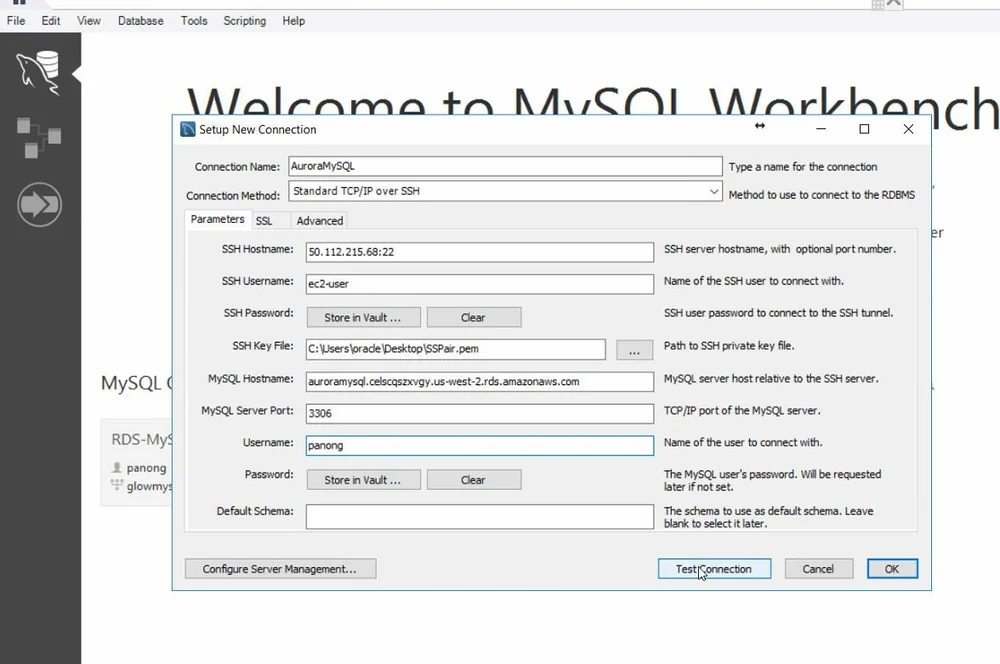Click the Default Schema field
The width and height of the screenshot is (1000, 664).
point(480,517)
